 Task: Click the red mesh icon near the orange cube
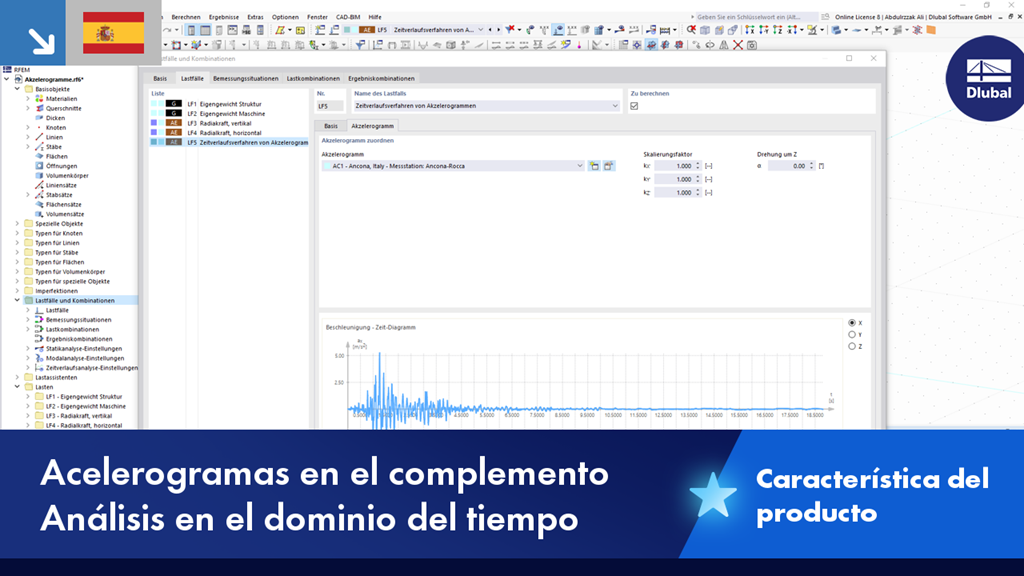[x=917, y=30]
